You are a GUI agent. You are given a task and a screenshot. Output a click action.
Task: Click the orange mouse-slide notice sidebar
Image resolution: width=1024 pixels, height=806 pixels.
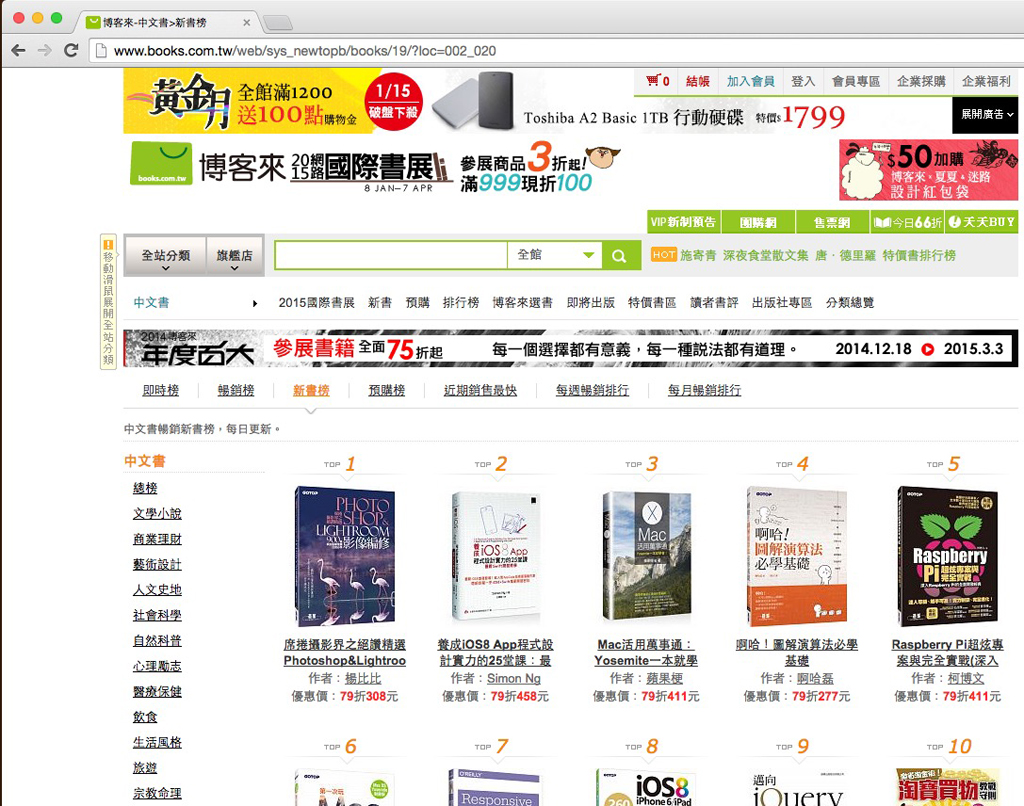tap(108, 302)
